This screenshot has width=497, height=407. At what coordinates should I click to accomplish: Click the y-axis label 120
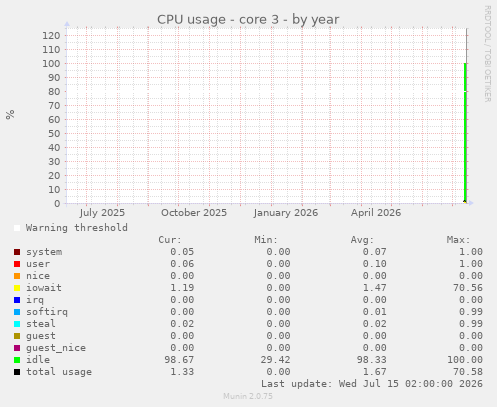pos(51,36)
